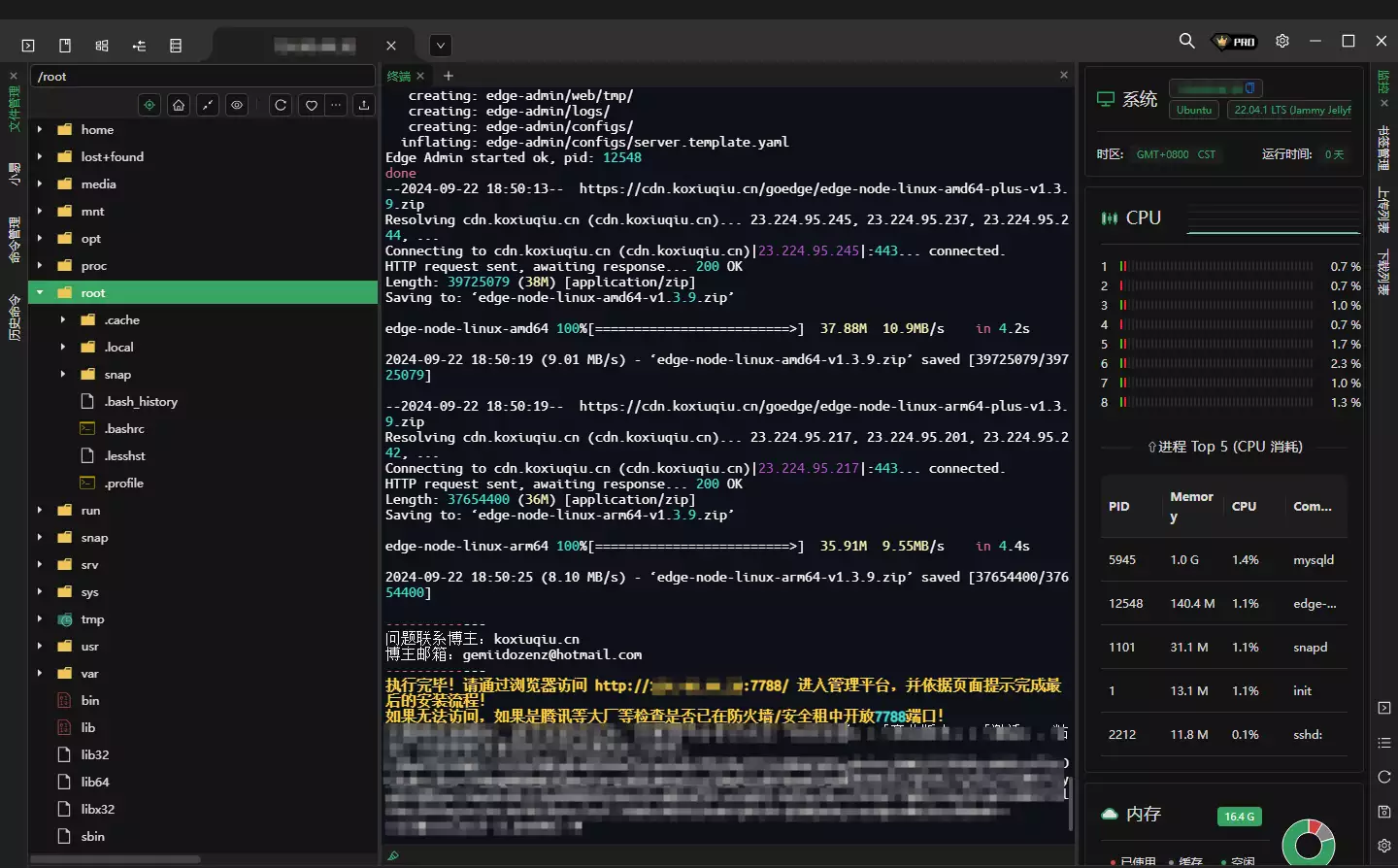This screenshot has height=868, width=1398.
Task: Open the search magnifier in title bar
Action: pyautogui.click(x=1186, y=41)
